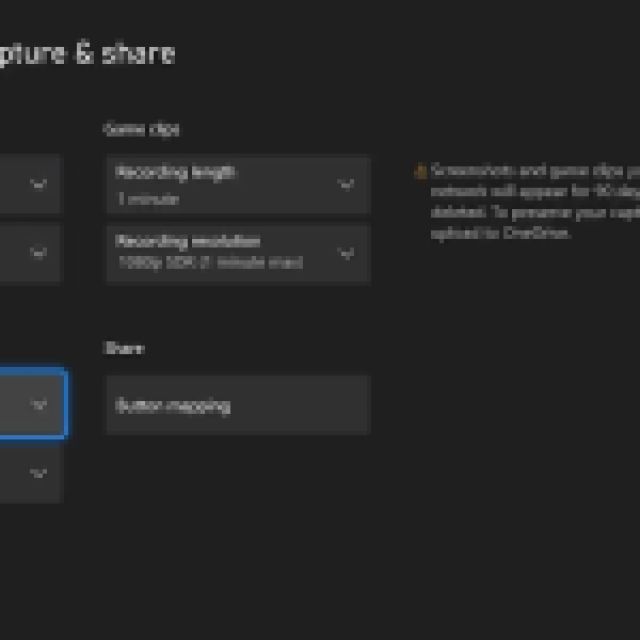Open Button mapping under Share
This screenshot has height=640, width=640.
point(237,405)
